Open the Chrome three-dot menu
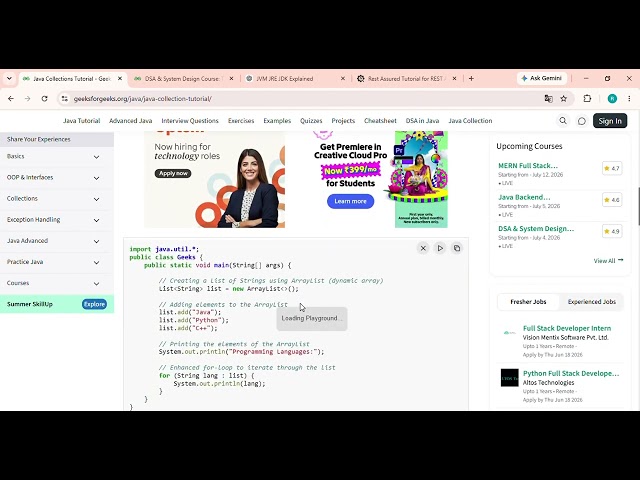This screenshot has width=640, height=480. pyautogui.click(x=629, y=99)
